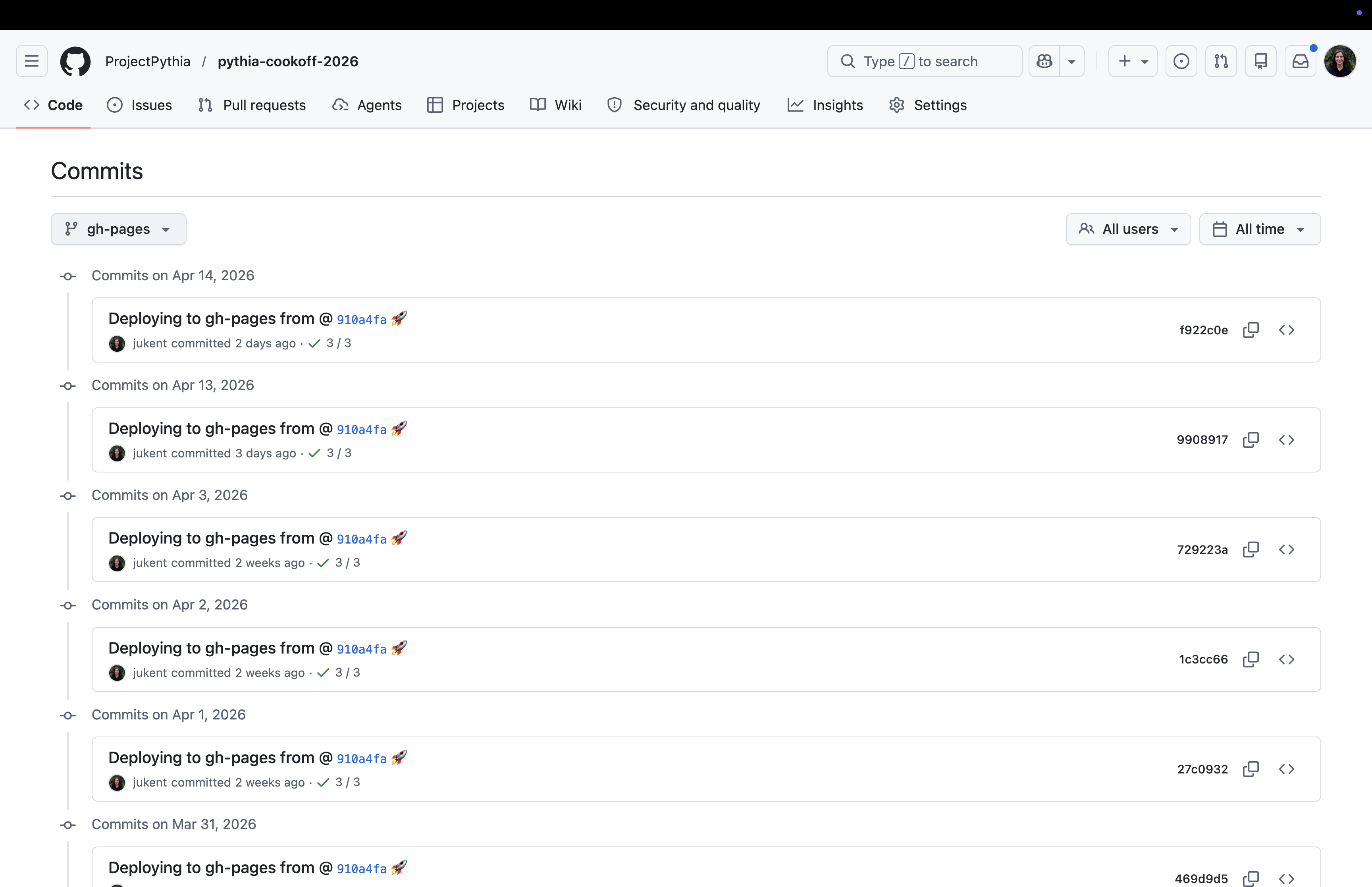Open the pythia-cookoff-2026 repository link
This screenshot has height=887, width=1372.
point(288,61)
